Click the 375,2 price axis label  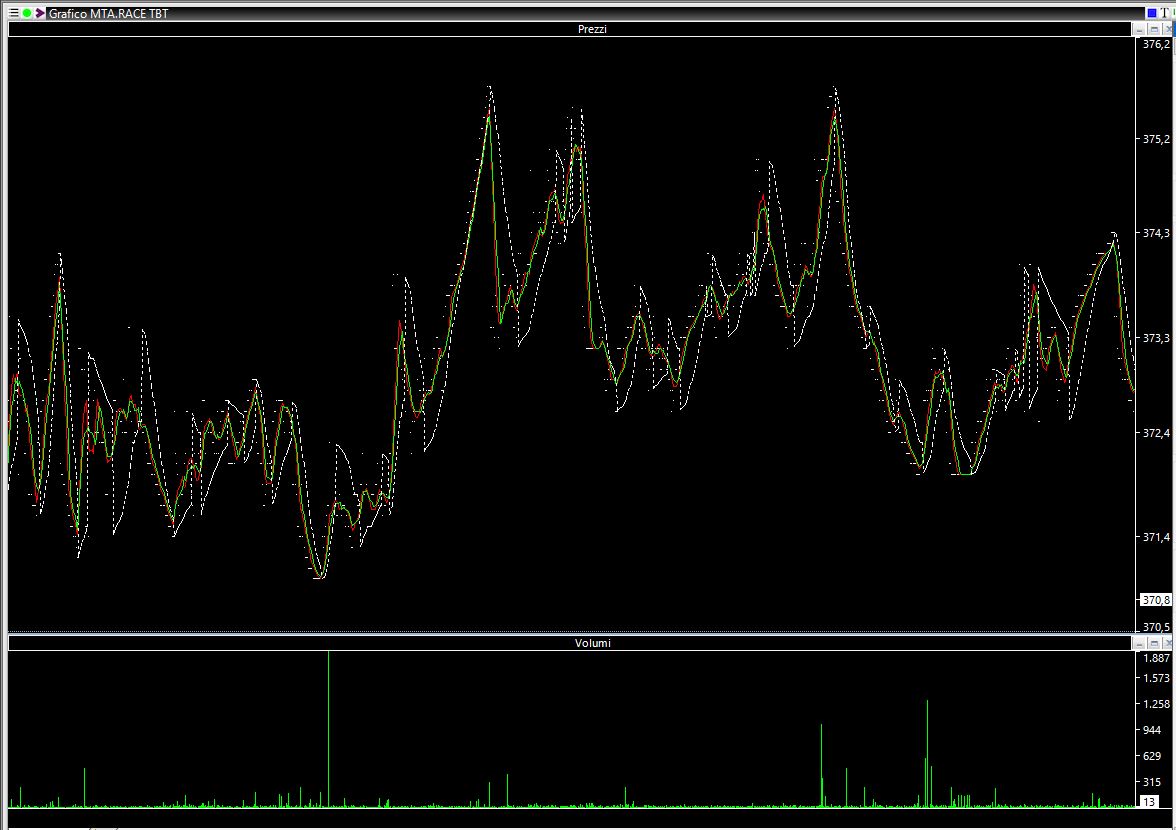tap(1155, 139)
